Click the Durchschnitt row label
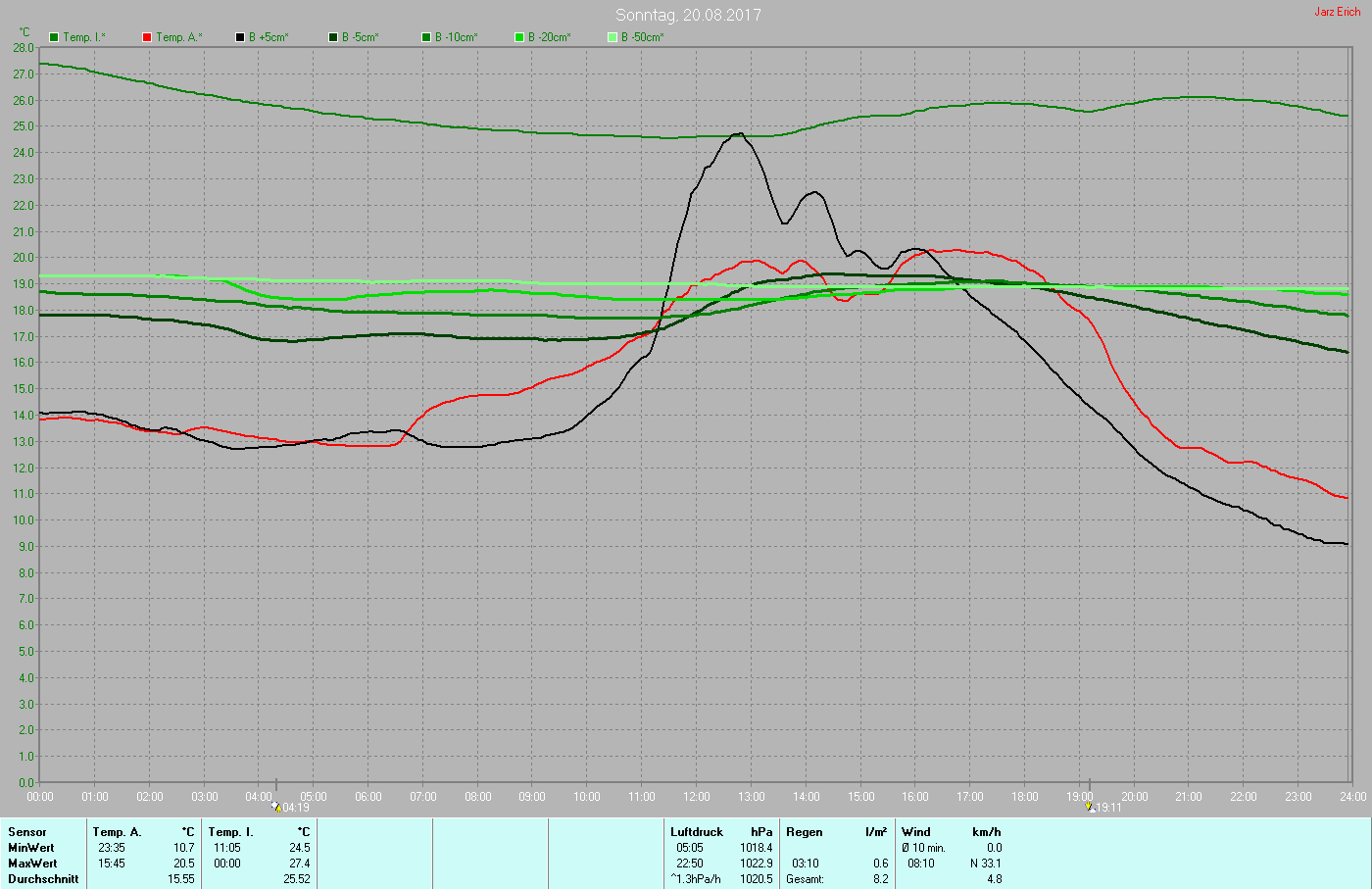This screenshot has width=1372, height=889. 43,879
